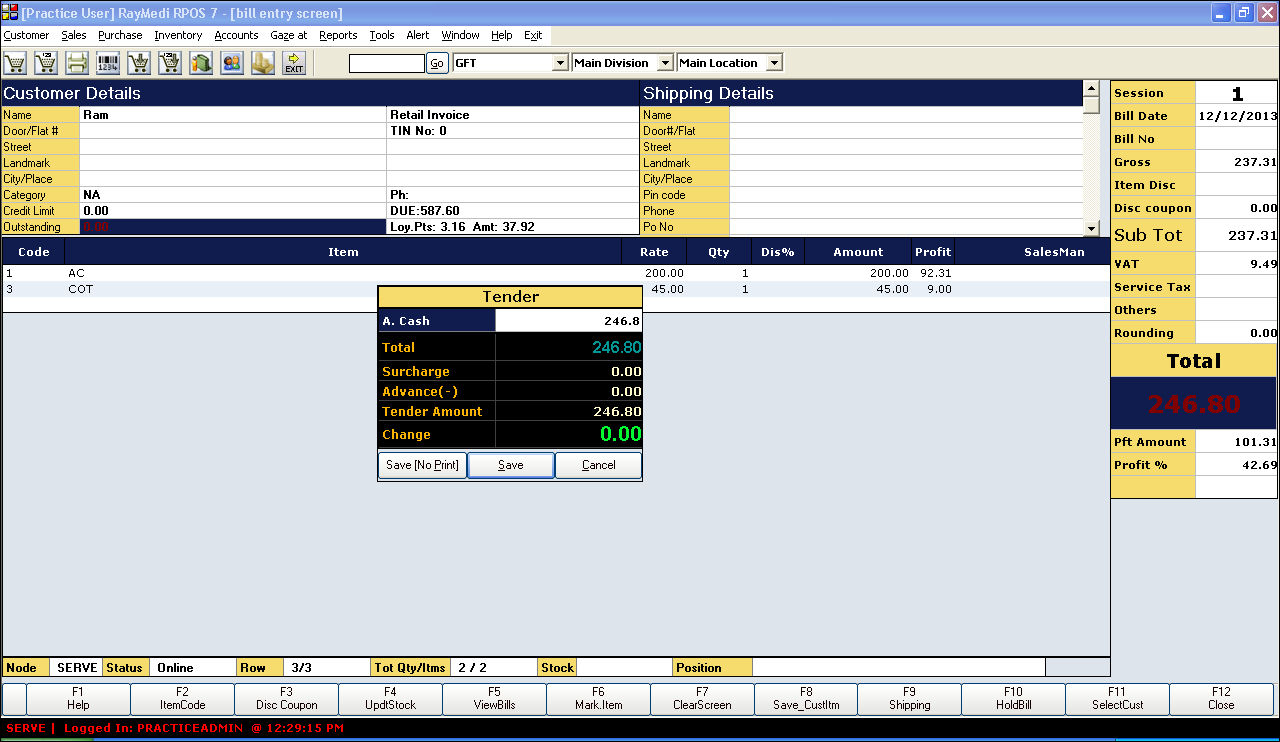The image size is (1280, 742).
Task: Open the Sales menu
Action: (x=74, y=35)
